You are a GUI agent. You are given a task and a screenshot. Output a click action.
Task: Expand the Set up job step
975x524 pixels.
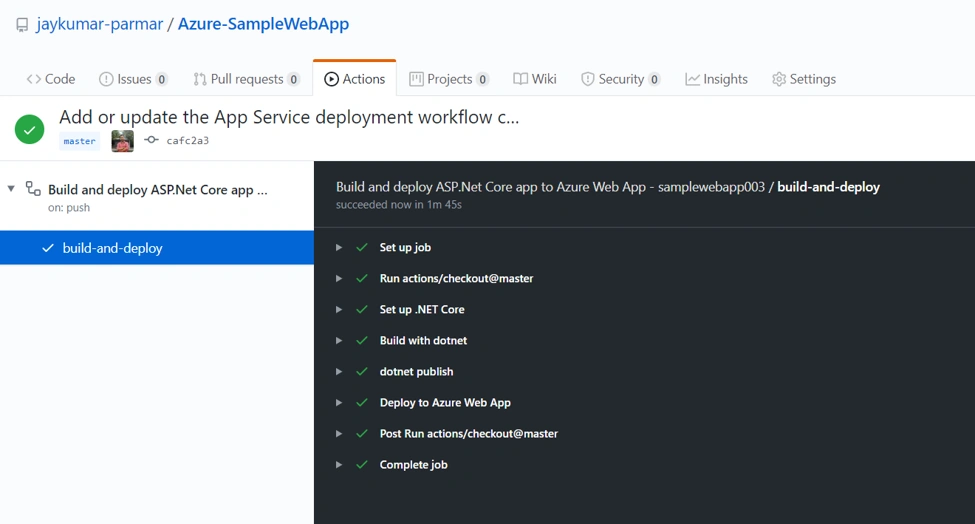[339, 247]
